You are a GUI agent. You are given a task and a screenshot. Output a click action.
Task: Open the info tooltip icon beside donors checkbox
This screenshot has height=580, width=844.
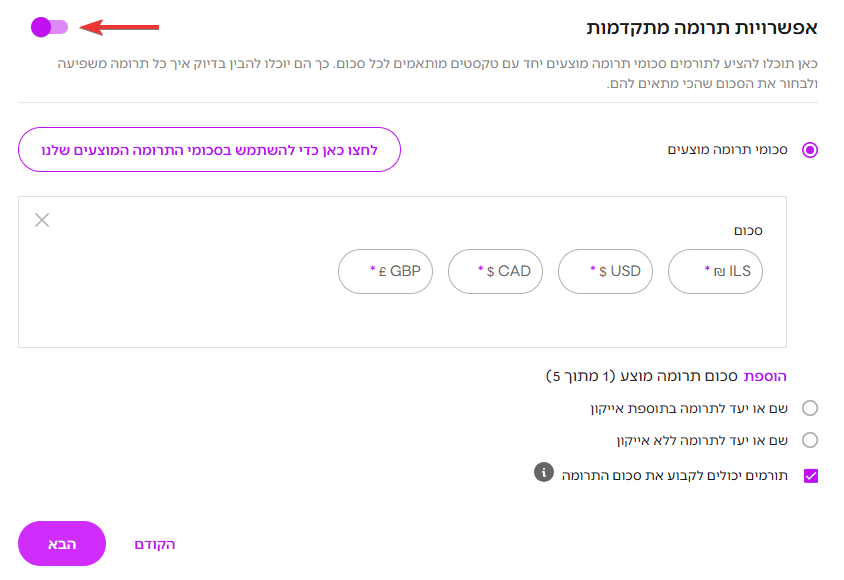click(544, 472)
